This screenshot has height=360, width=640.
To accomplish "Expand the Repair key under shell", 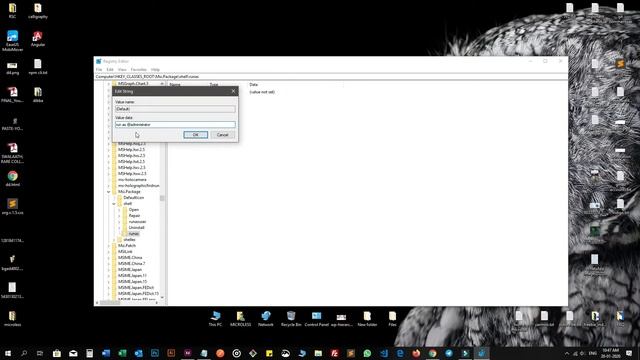I will click(x=120, y=216).
